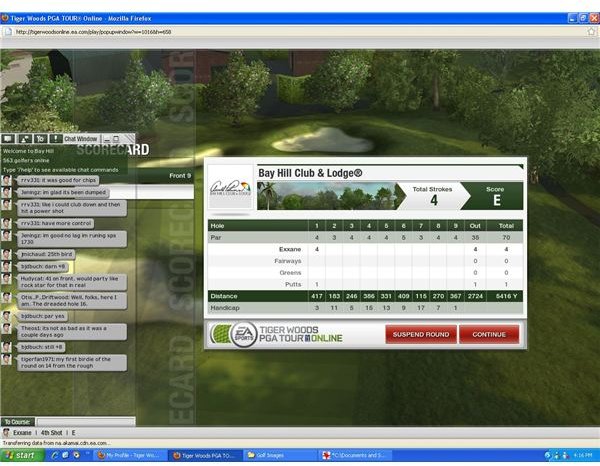The width and height of the screenshot is (600, 466).
Task: Select the 'To' recipient icon in chat toolbar
Action: 41,139
